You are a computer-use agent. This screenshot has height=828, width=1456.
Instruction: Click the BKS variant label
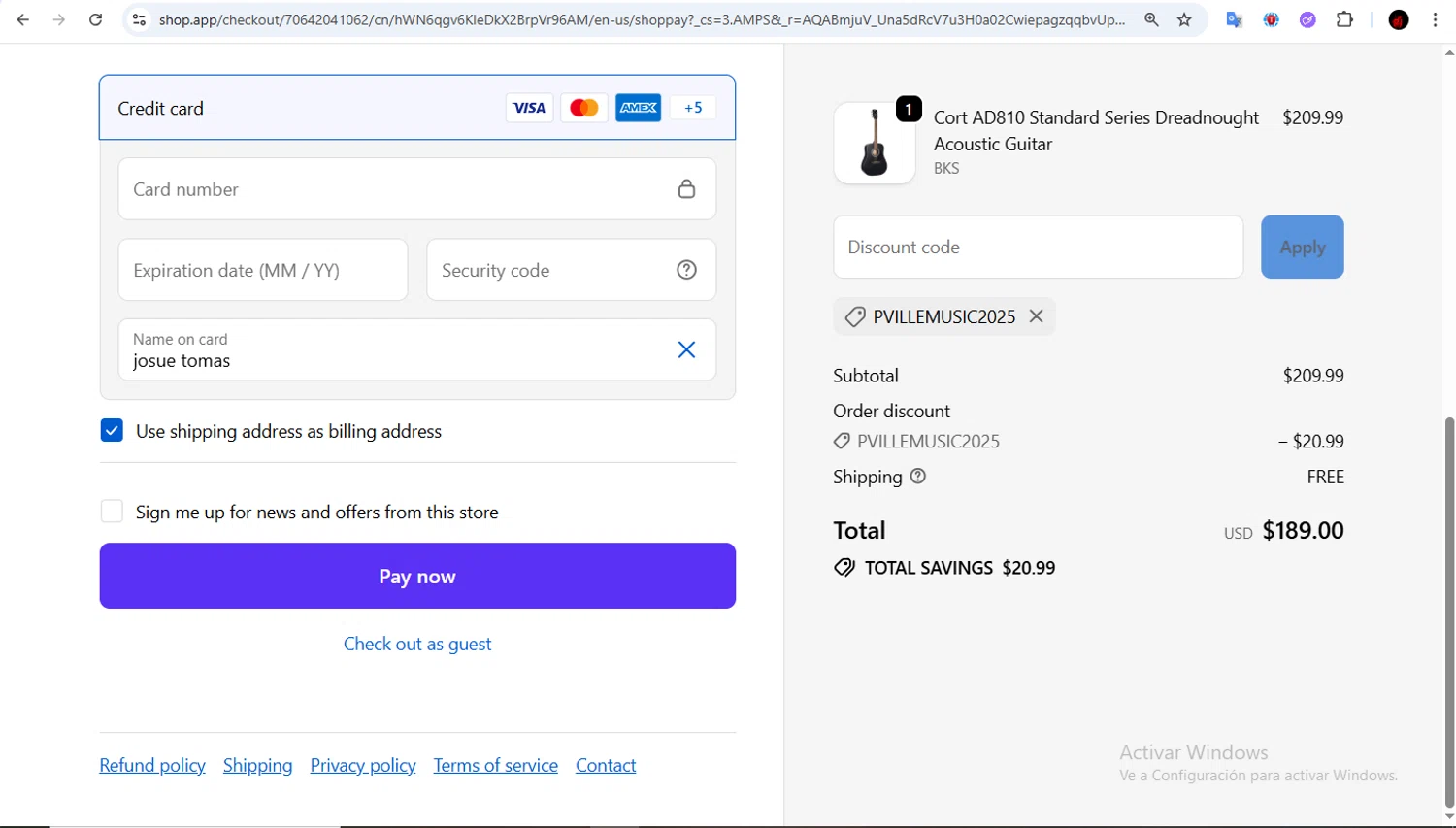(x=946, y=168)
